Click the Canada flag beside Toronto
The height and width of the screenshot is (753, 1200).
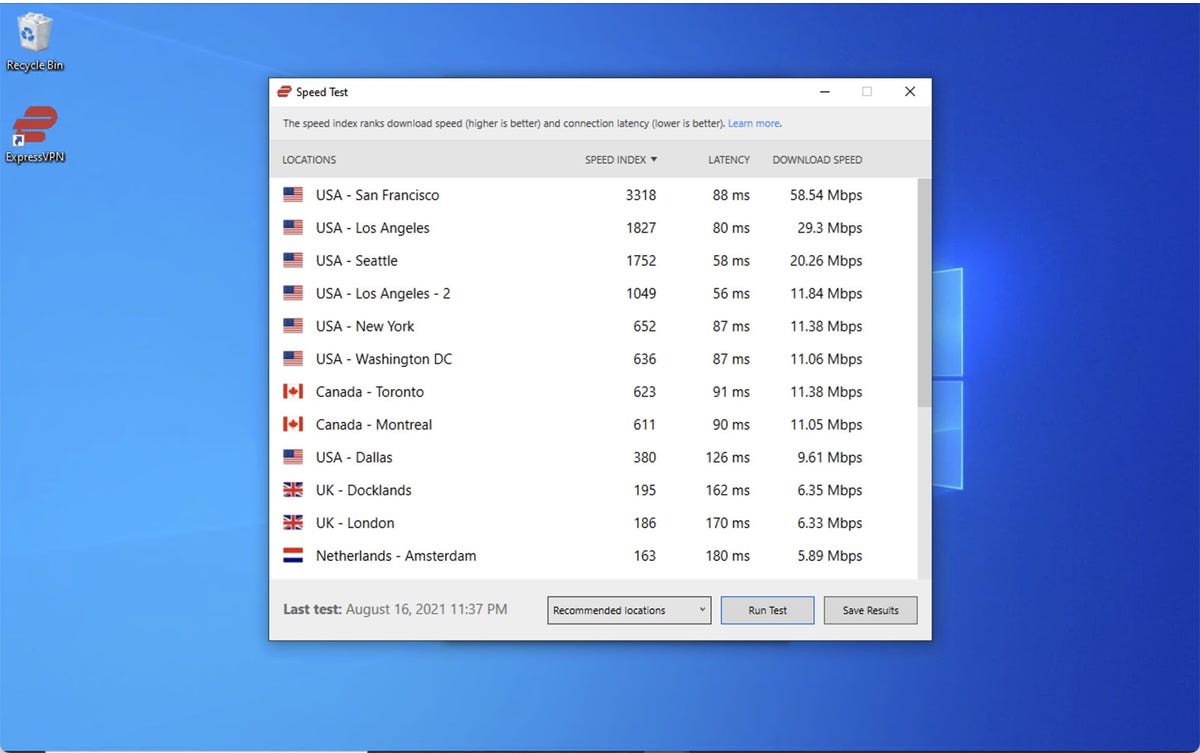tap(293, 392)
